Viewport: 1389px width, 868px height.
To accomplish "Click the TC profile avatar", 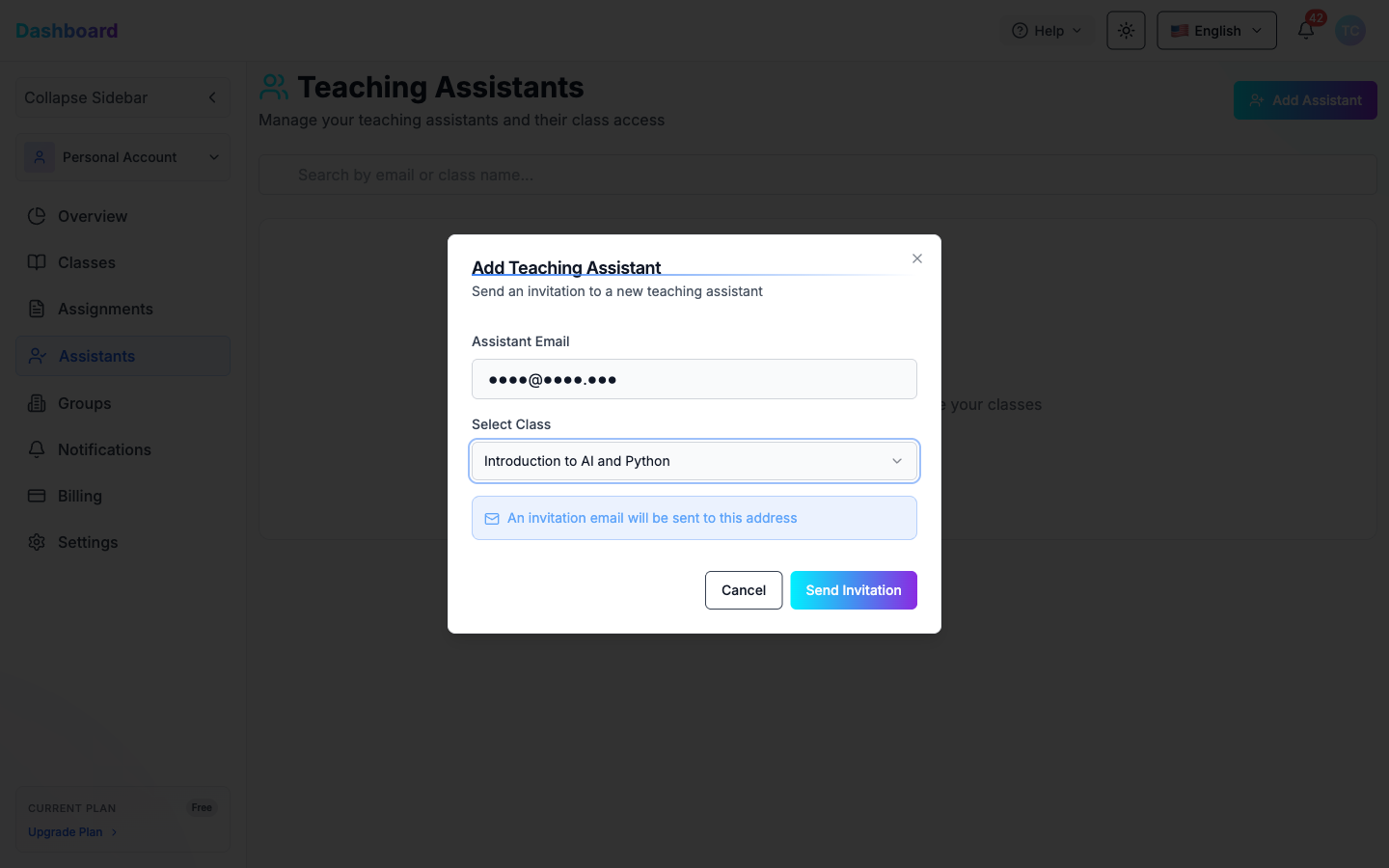I will point(1350,30).
